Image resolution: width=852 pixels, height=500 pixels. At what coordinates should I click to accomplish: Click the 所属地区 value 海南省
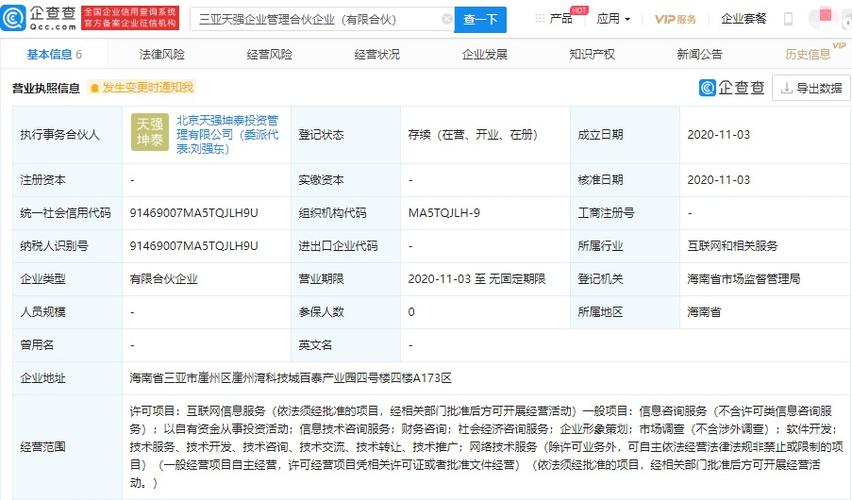coord(704,312)
